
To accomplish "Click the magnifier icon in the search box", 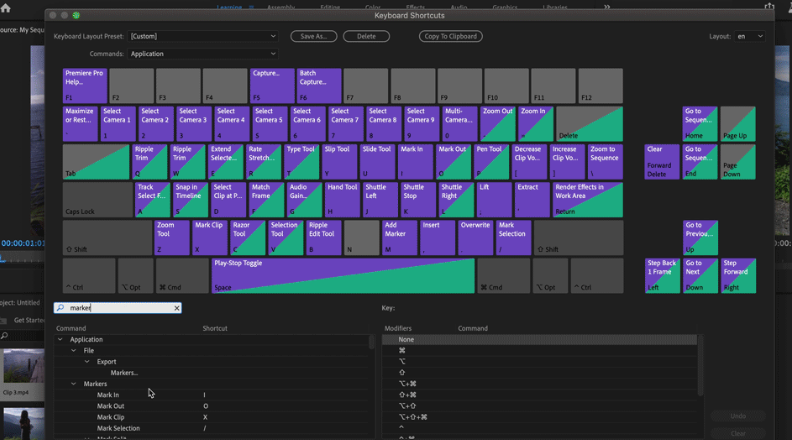I will pos(61,308).
